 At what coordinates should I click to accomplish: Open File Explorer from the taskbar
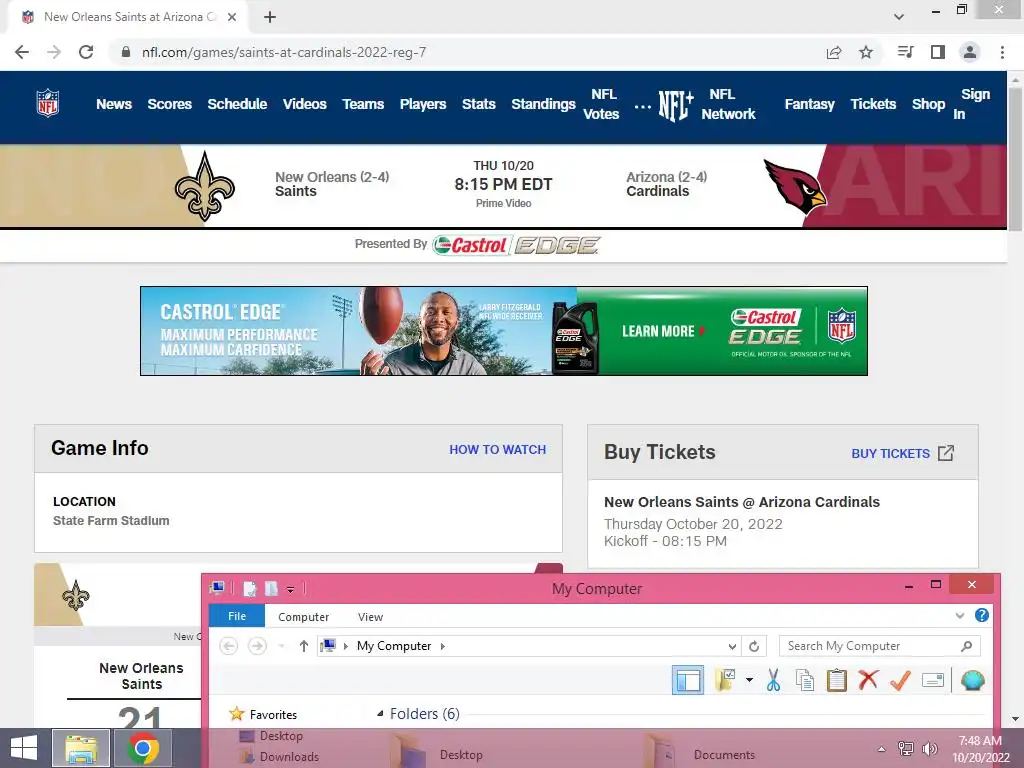point(81,748)
